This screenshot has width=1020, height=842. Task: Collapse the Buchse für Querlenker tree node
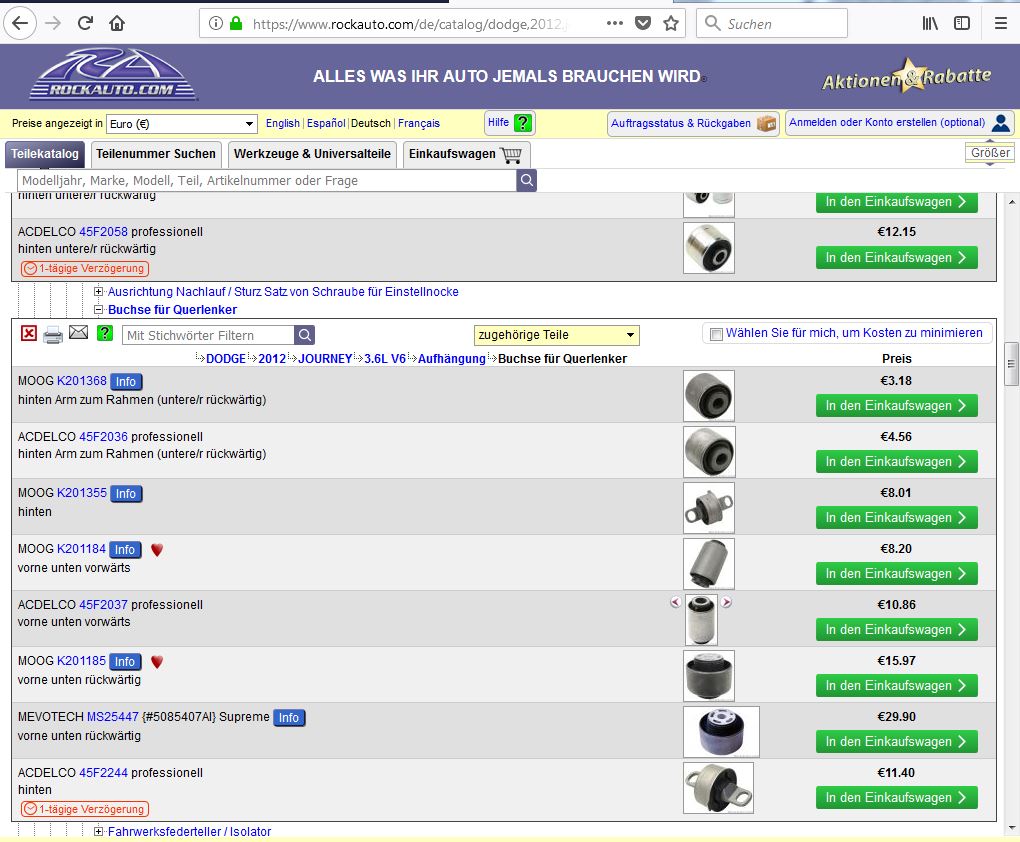point(99,310)
